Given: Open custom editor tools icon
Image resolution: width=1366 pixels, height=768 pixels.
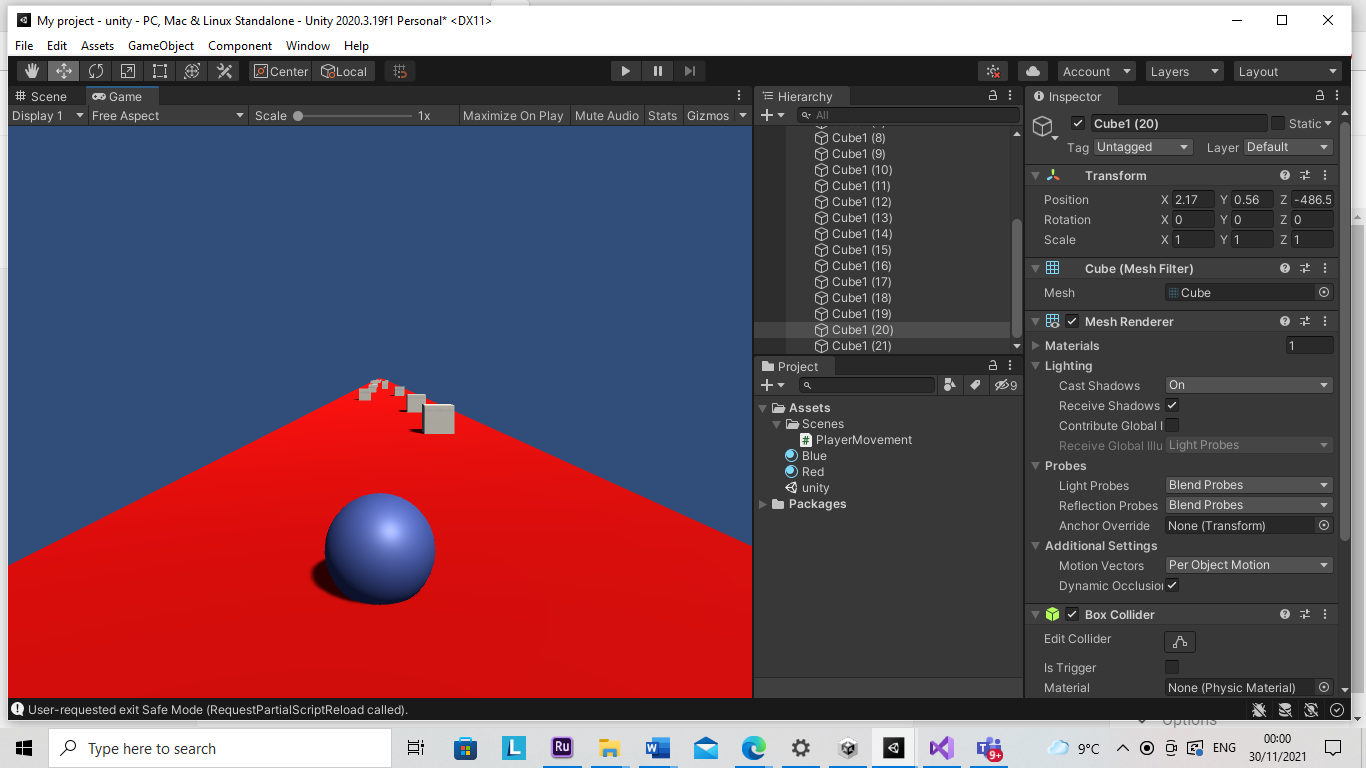Looking at the screenshot, I should [x=224, y=71].
